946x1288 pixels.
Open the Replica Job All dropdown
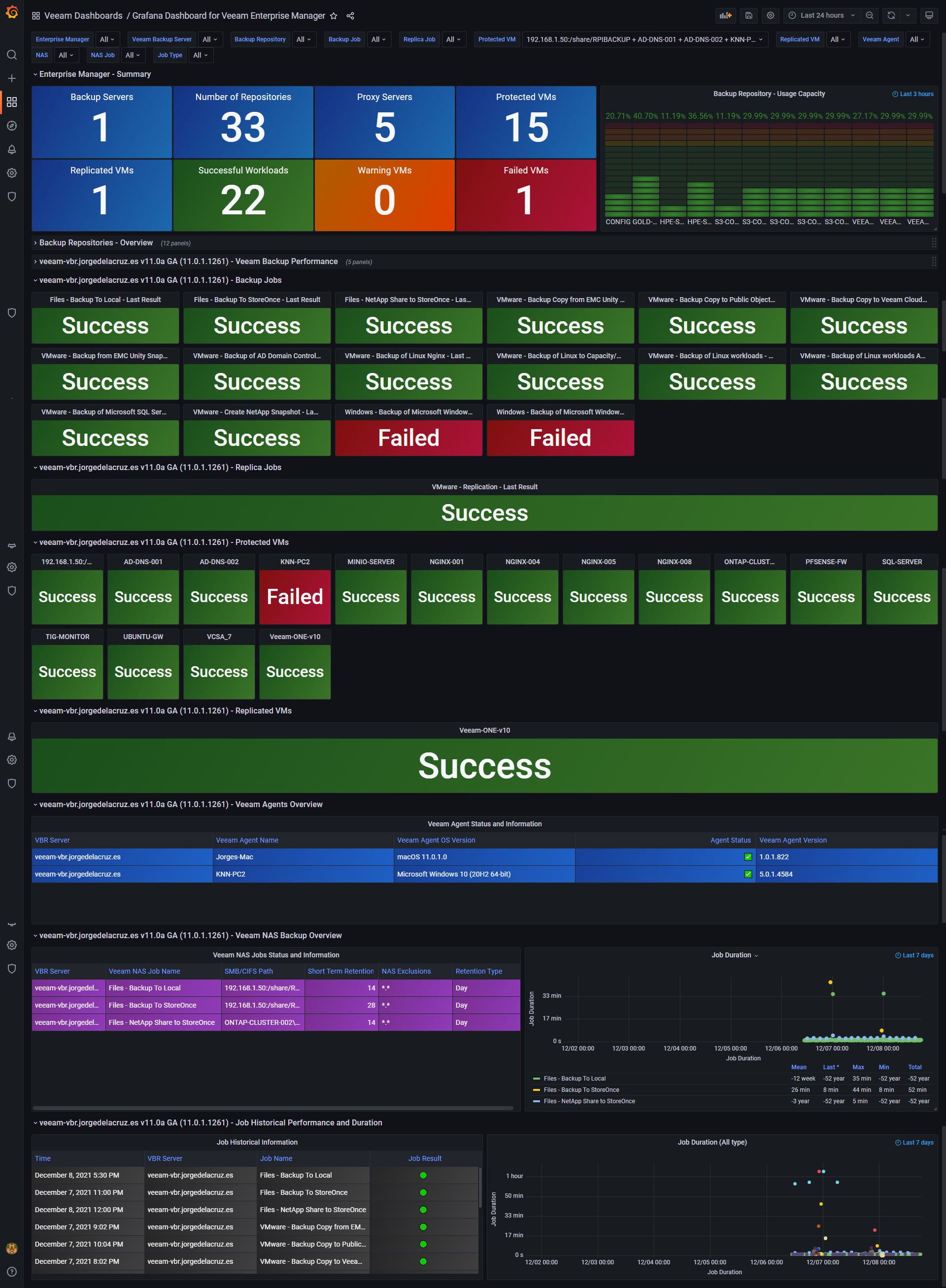click(453, 39)
